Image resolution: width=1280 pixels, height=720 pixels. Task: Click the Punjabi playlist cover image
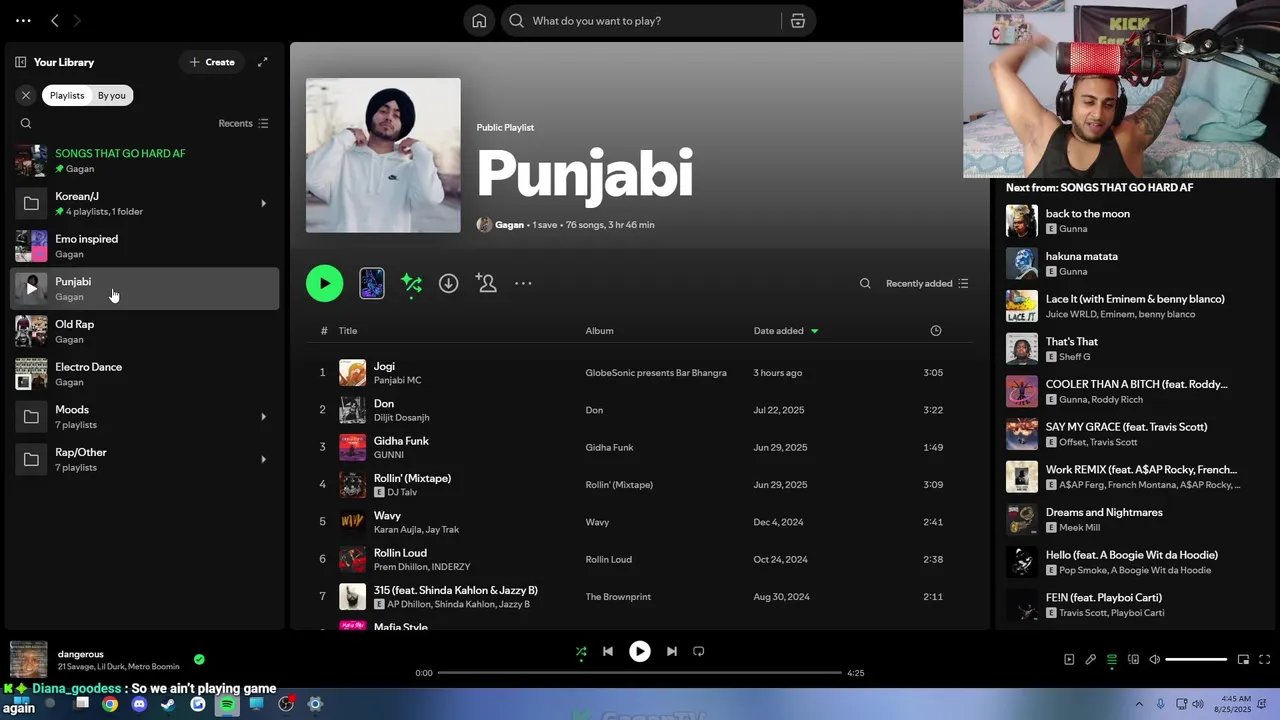(383, 155)
